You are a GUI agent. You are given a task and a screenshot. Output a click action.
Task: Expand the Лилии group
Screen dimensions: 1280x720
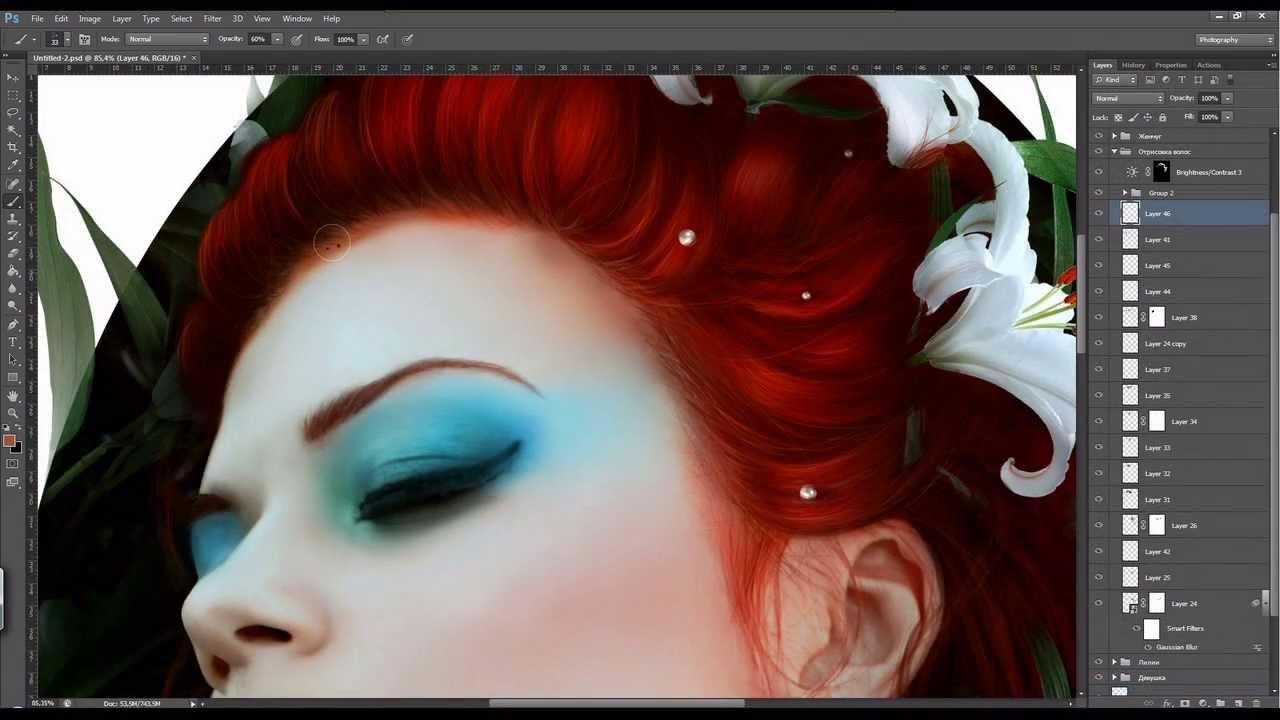[1114, 662]
